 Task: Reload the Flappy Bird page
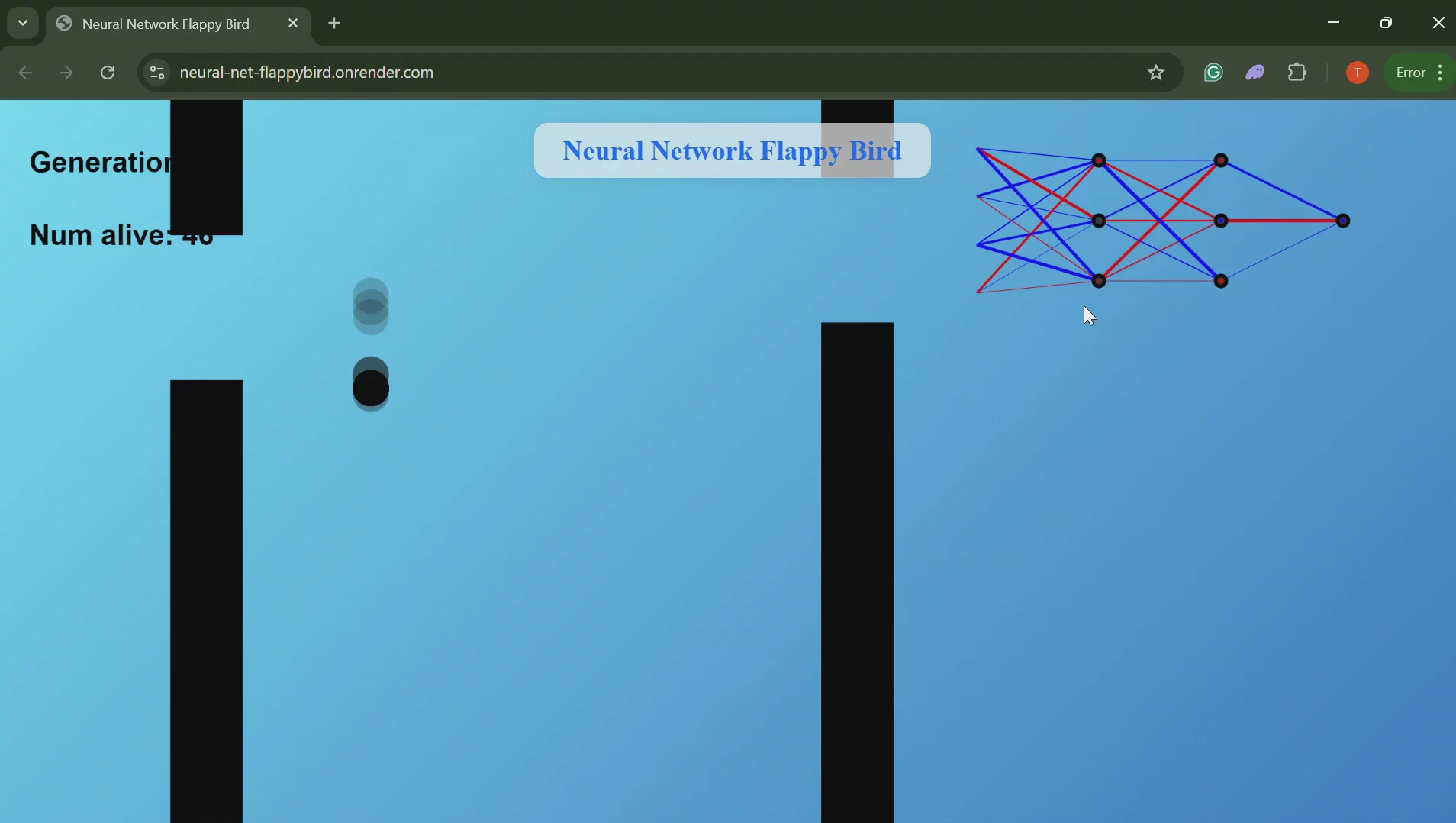(108, 73)
